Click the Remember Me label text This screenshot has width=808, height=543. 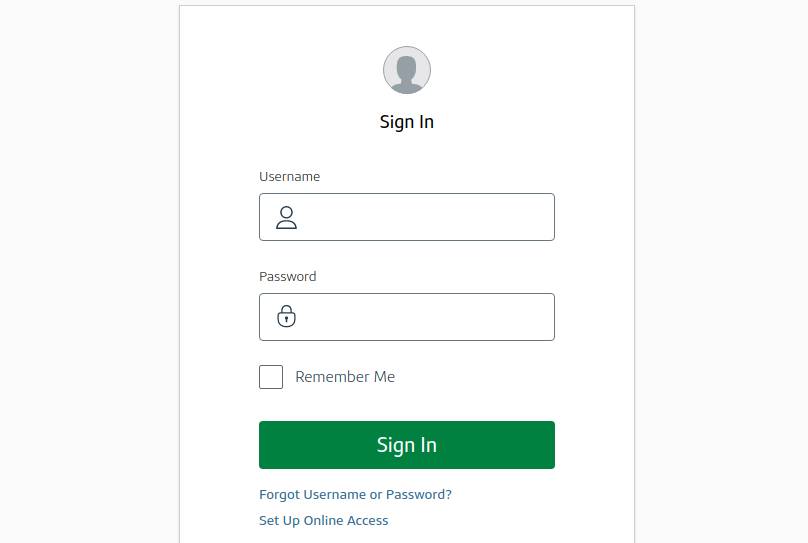click(x=345, y=377)
